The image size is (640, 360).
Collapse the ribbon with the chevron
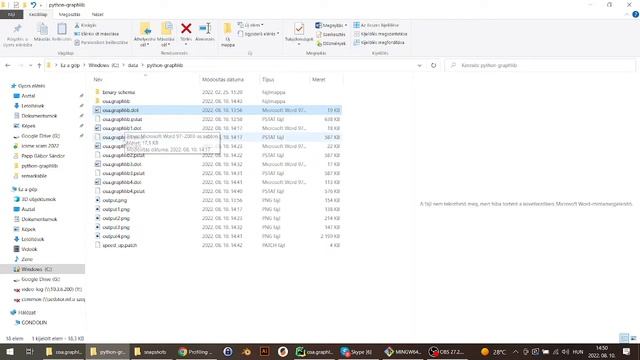tap(627, 14)
